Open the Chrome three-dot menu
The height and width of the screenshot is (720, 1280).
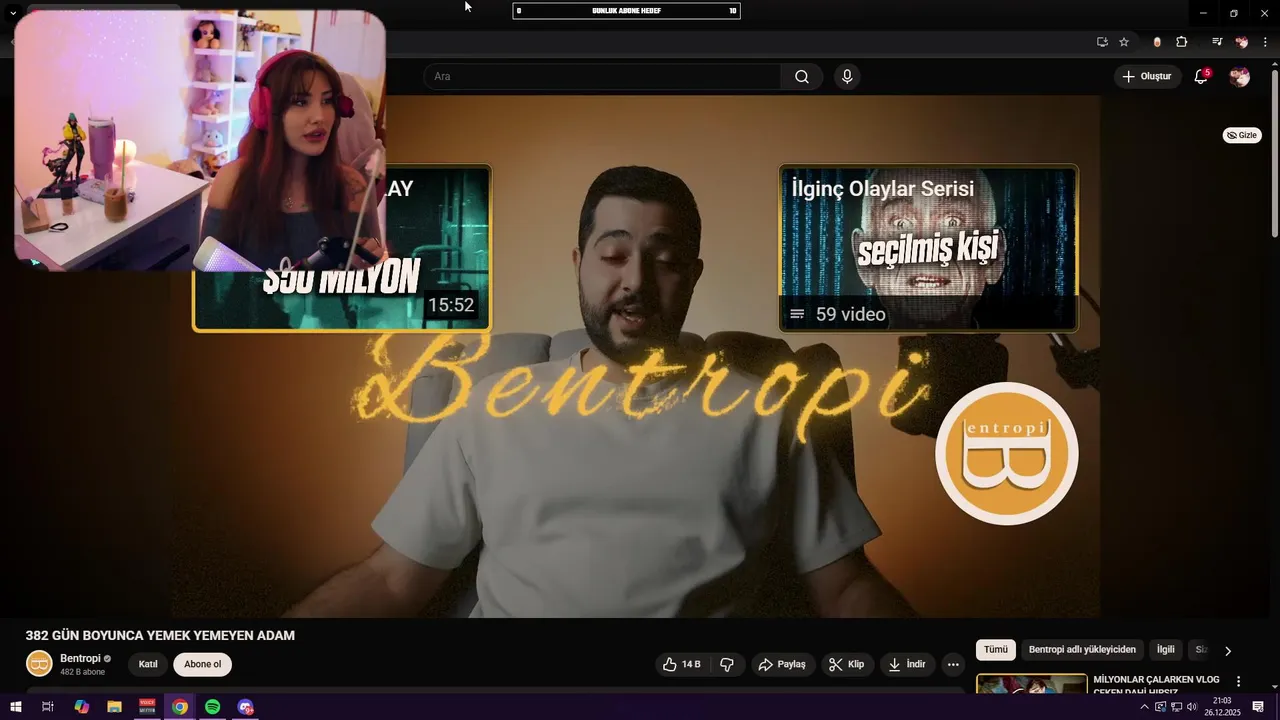point(1265,42)
